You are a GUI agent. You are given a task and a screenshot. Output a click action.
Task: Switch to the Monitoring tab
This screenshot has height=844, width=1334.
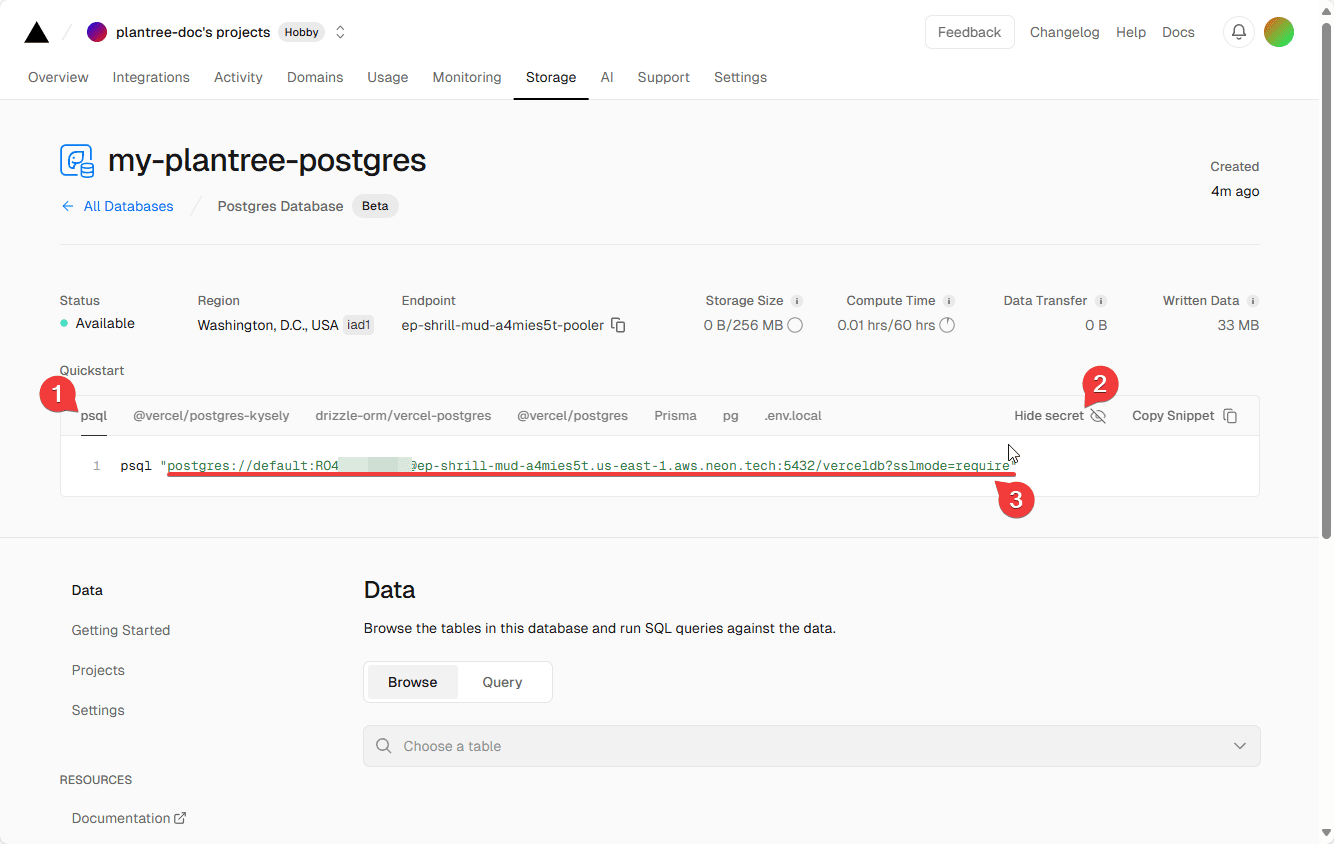(467, 77)
